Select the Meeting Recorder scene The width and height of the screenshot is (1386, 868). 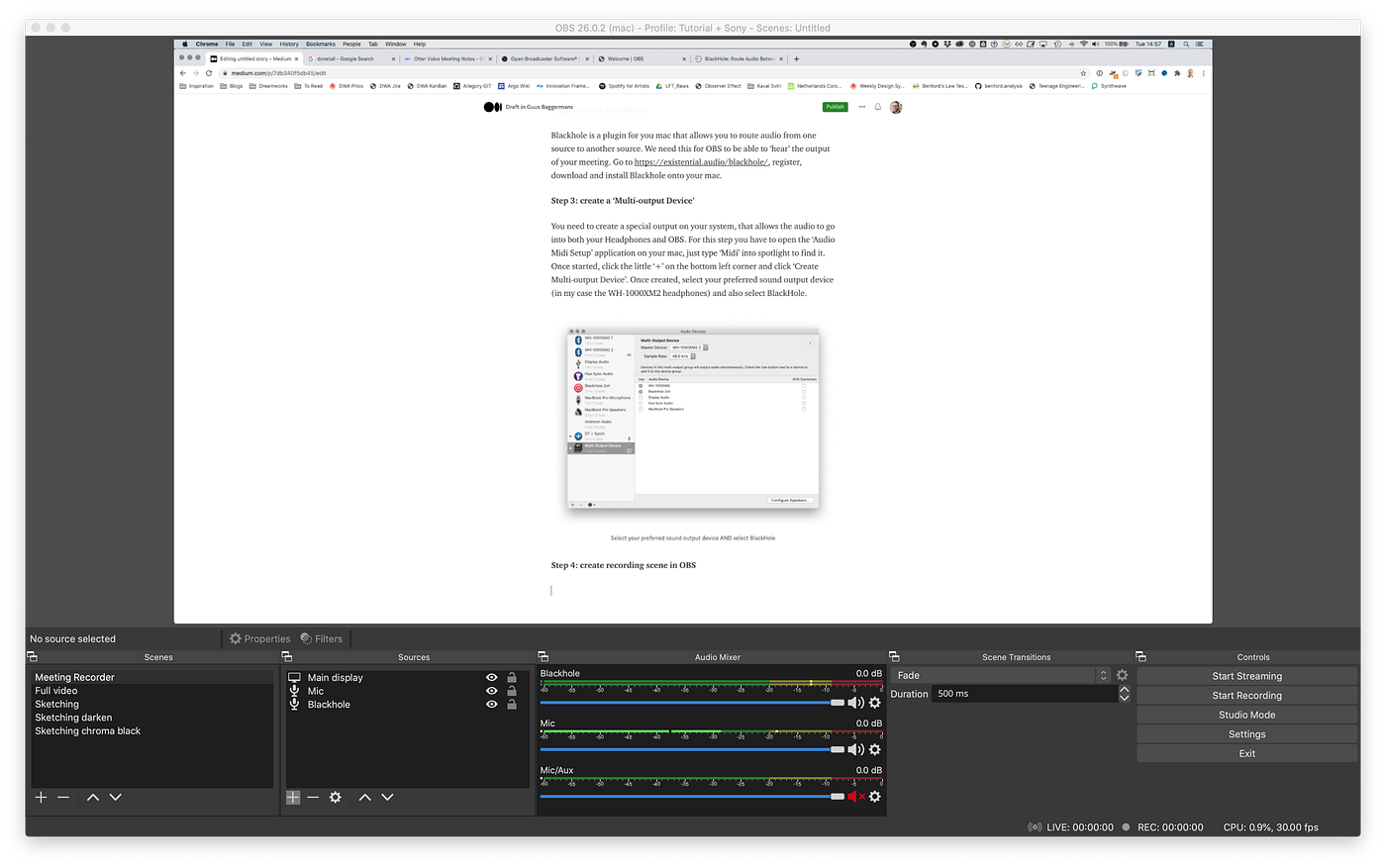tap(152, 677)
